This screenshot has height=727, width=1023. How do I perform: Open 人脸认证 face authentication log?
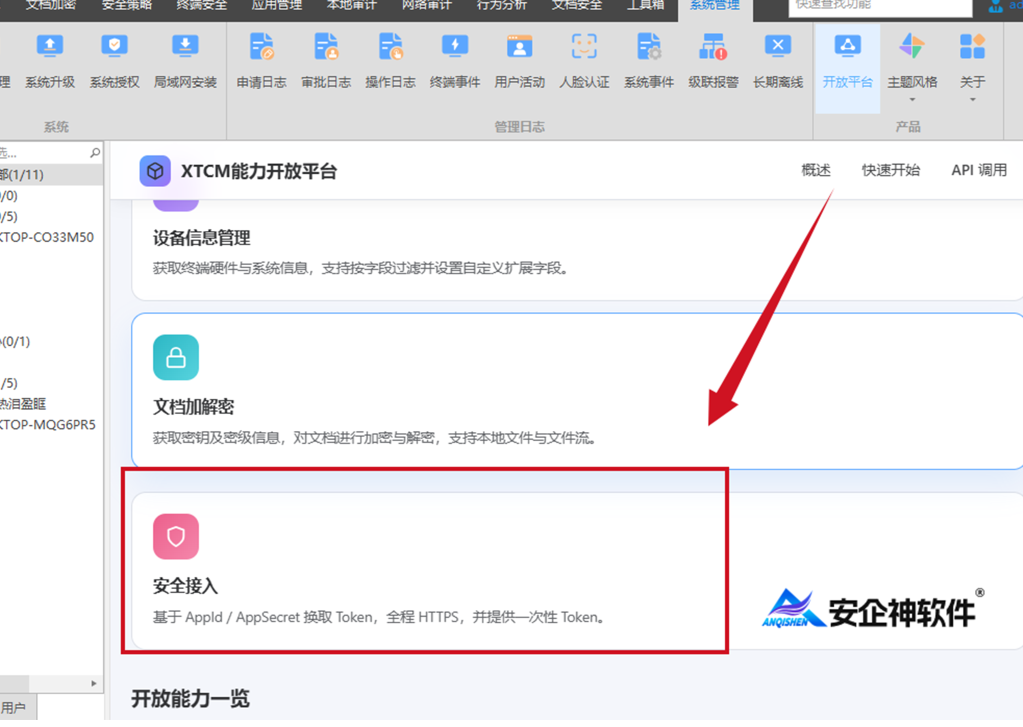click(584, 61)
